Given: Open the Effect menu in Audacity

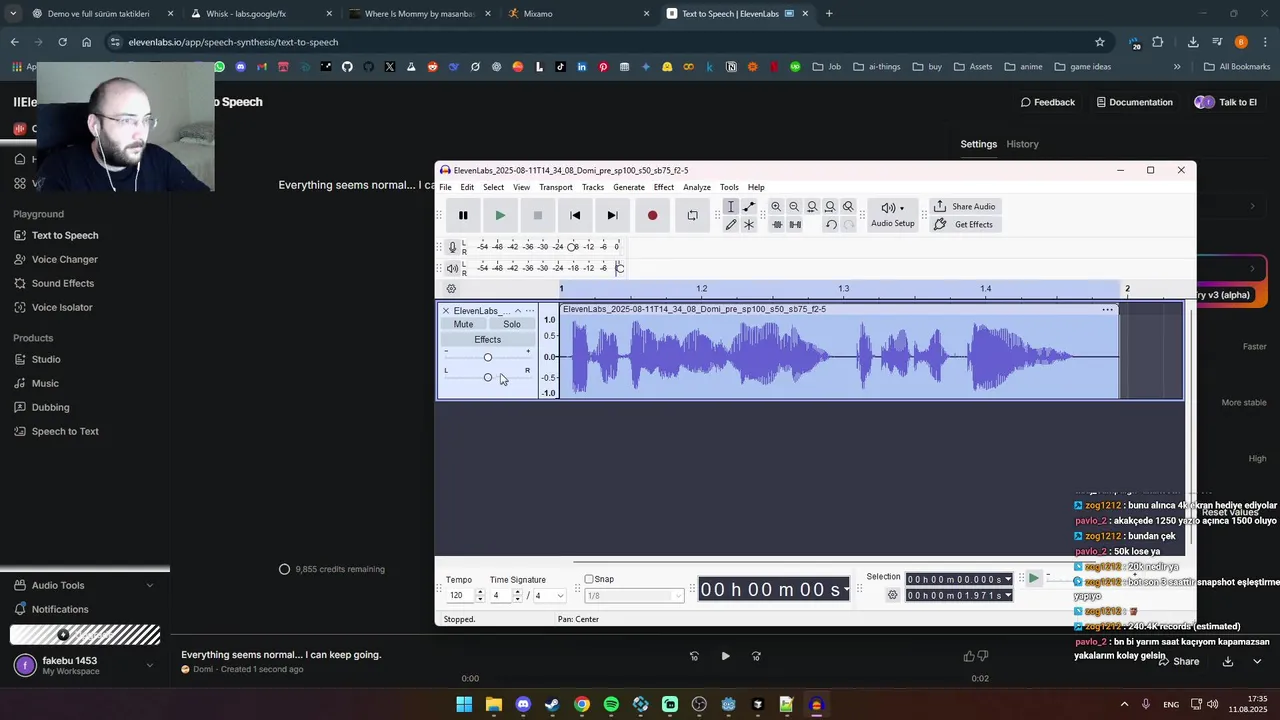Looking at the screenshot, I should point(664,187).
